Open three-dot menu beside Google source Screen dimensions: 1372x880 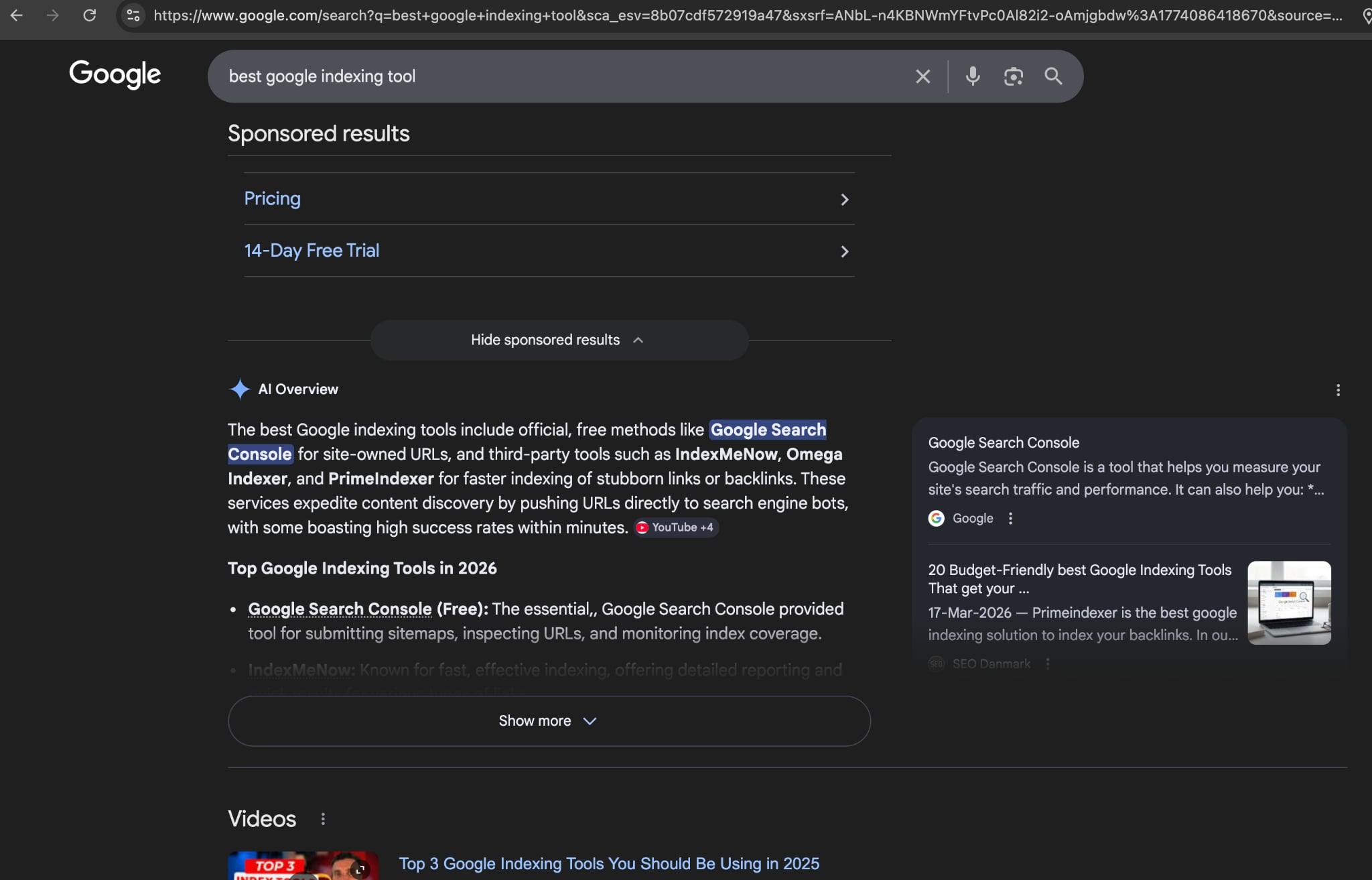tap(1010, 518)
